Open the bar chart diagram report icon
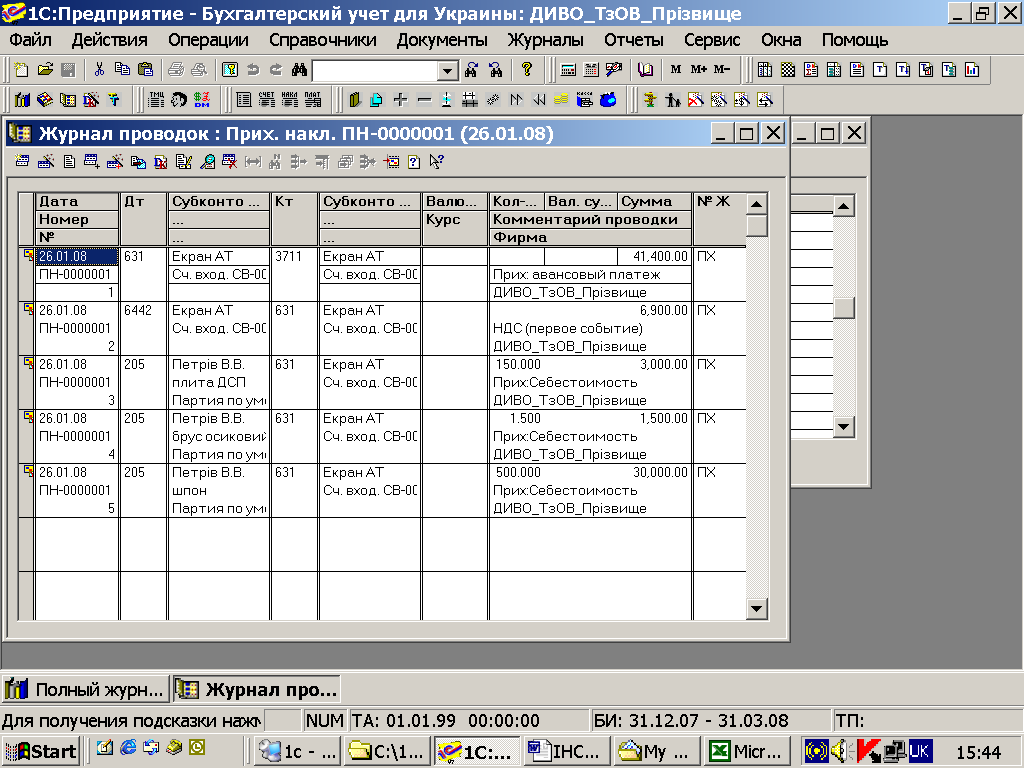 coord(972,69)
